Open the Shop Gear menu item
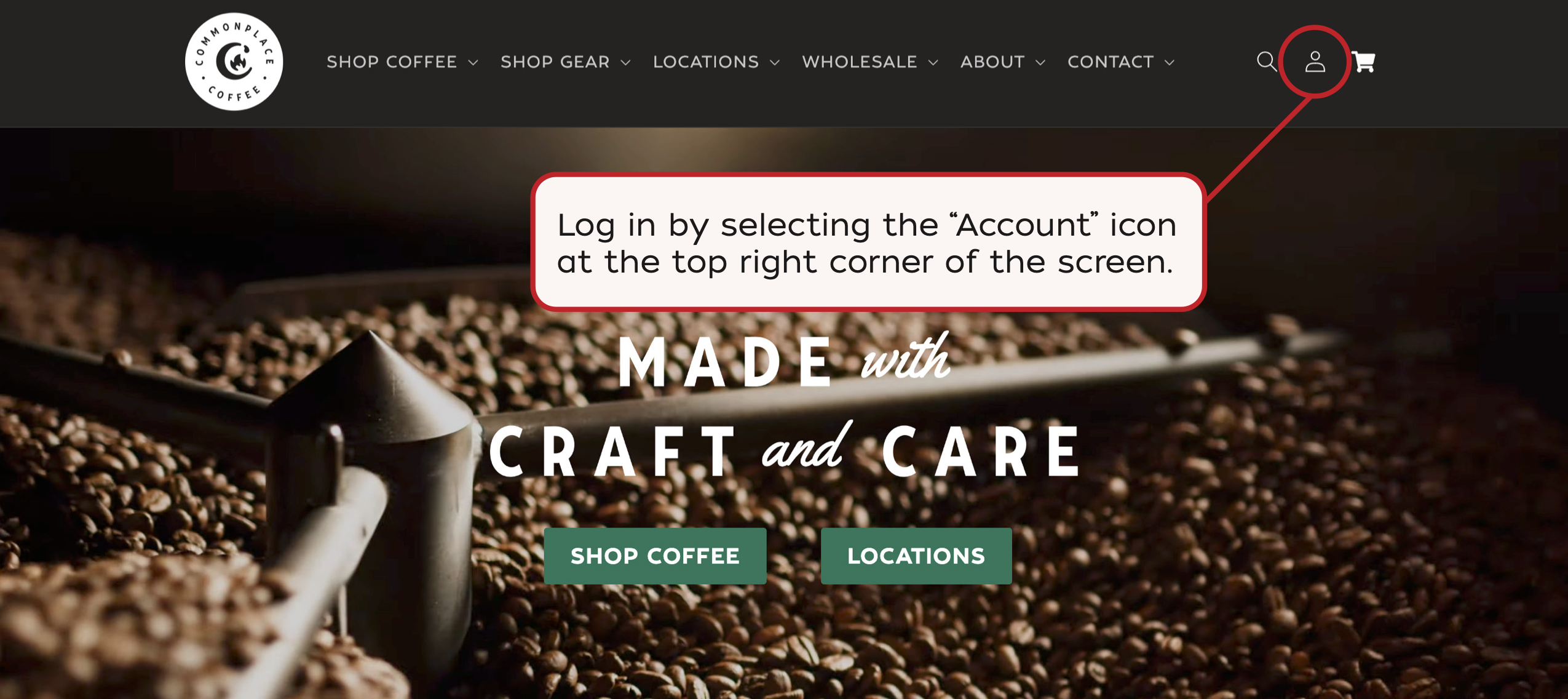 pos(555,62)
